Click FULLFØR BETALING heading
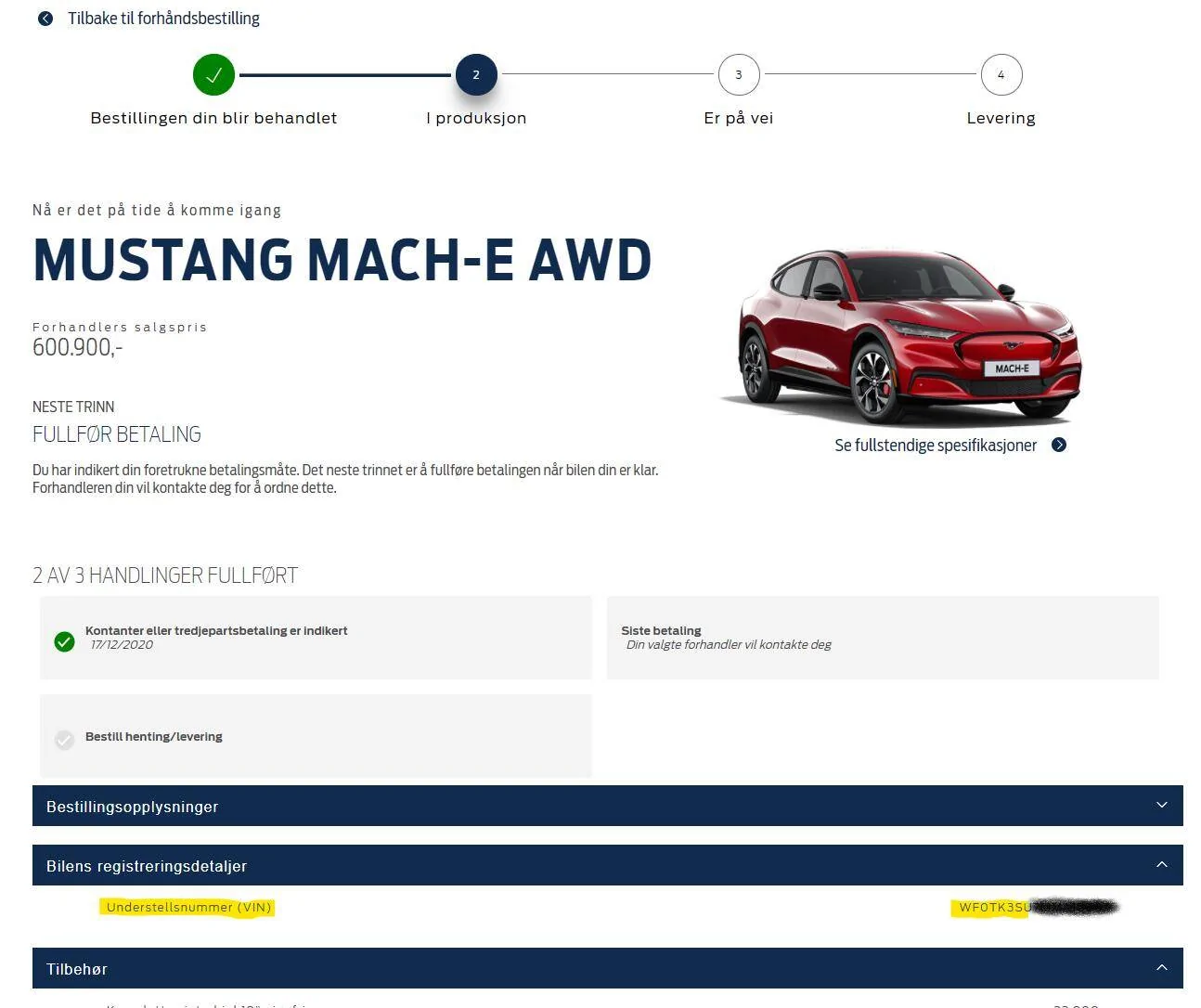This screenshot has width=1201, height=1008. coord(117,434)
